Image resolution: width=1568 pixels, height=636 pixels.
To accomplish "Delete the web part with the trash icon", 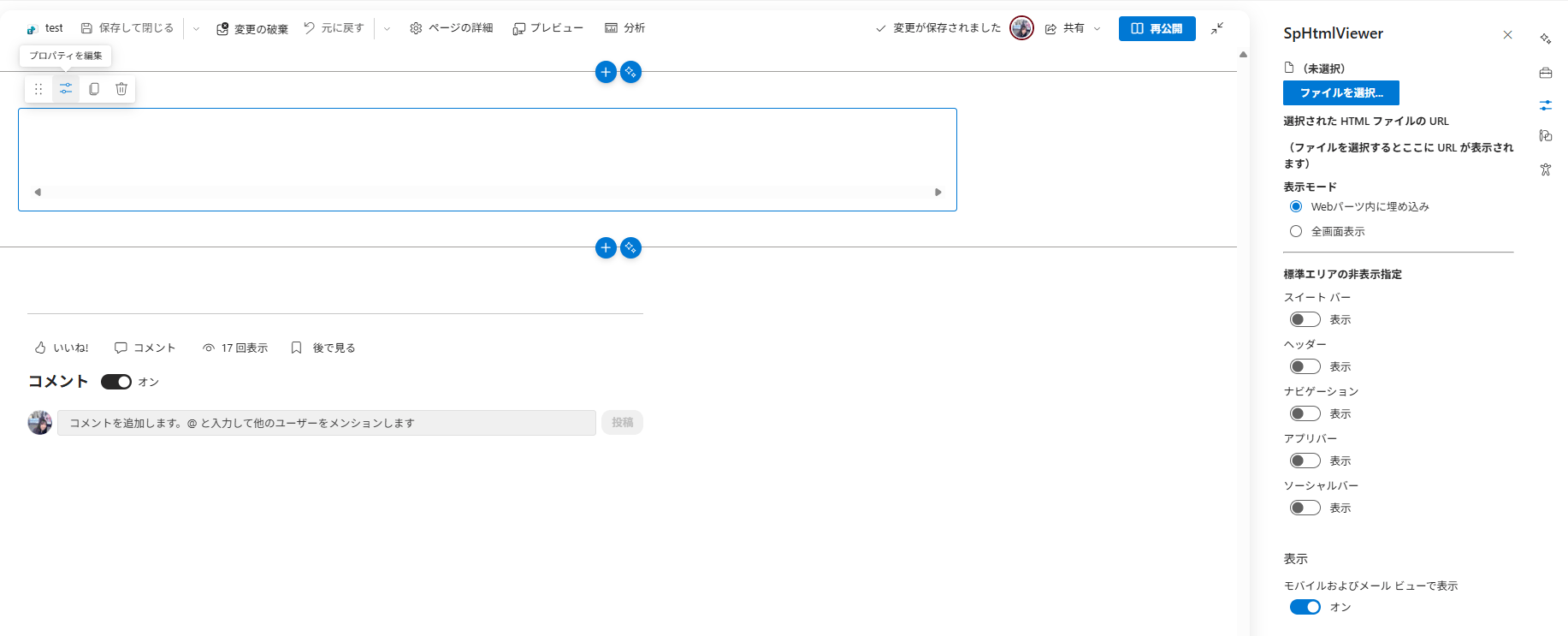I will (x=121, y=89).
